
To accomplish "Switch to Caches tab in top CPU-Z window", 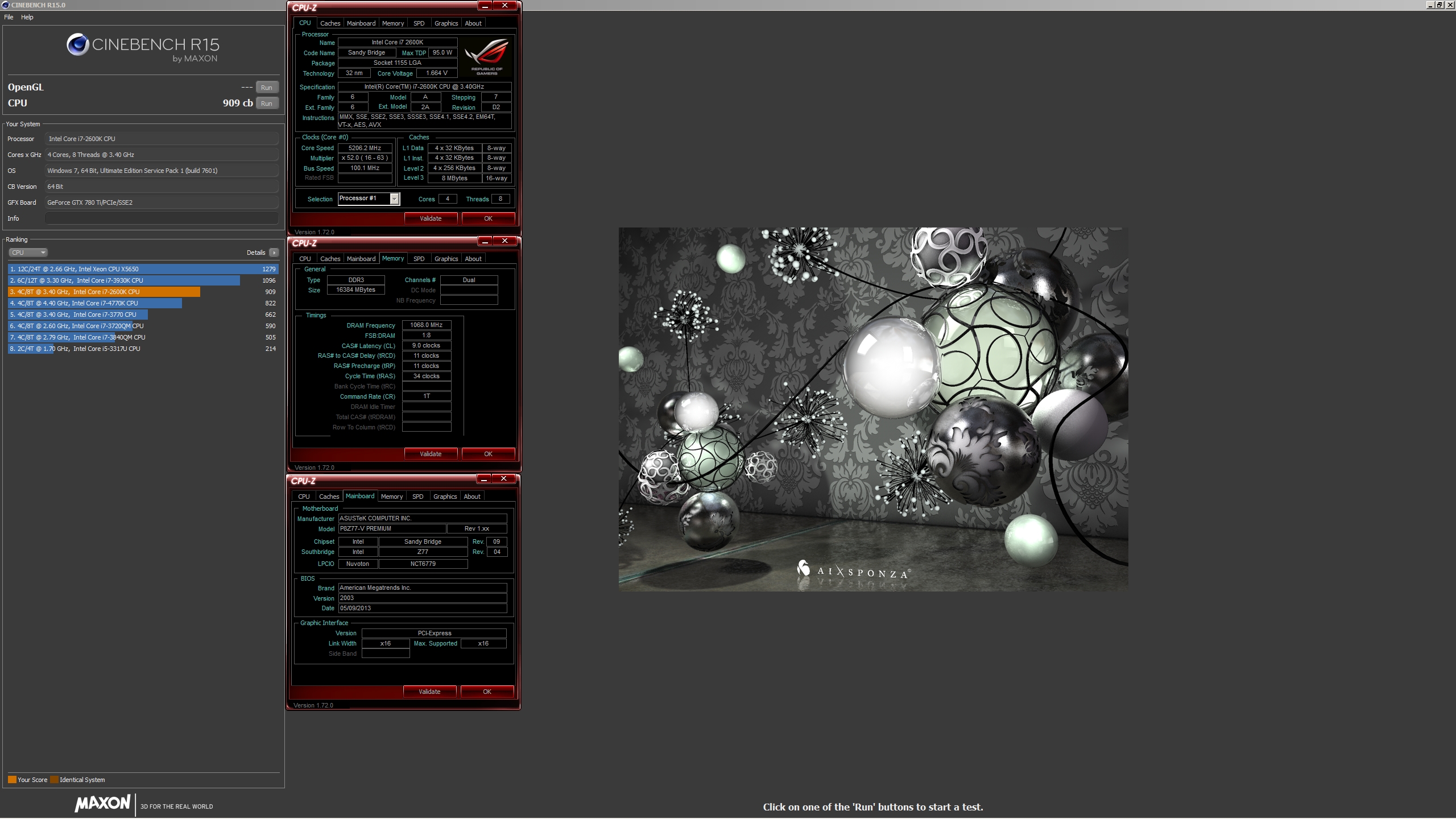I will tap(330, 23).
